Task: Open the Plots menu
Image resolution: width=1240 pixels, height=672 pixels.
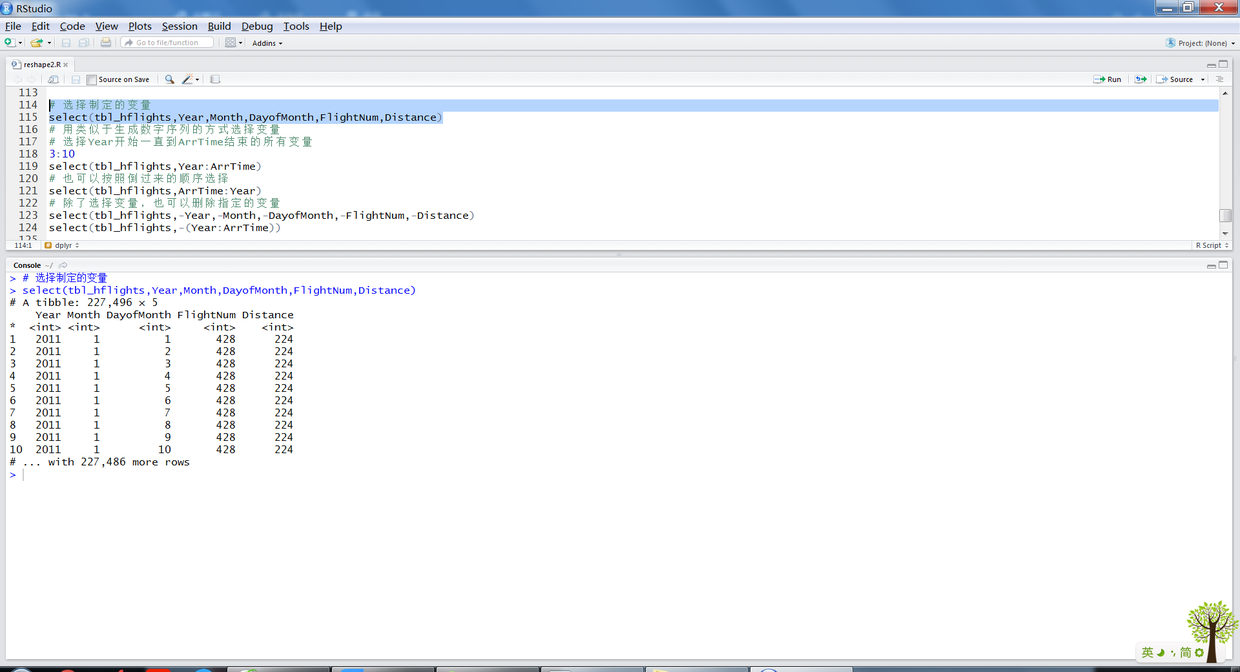Action: pos(140,26)
